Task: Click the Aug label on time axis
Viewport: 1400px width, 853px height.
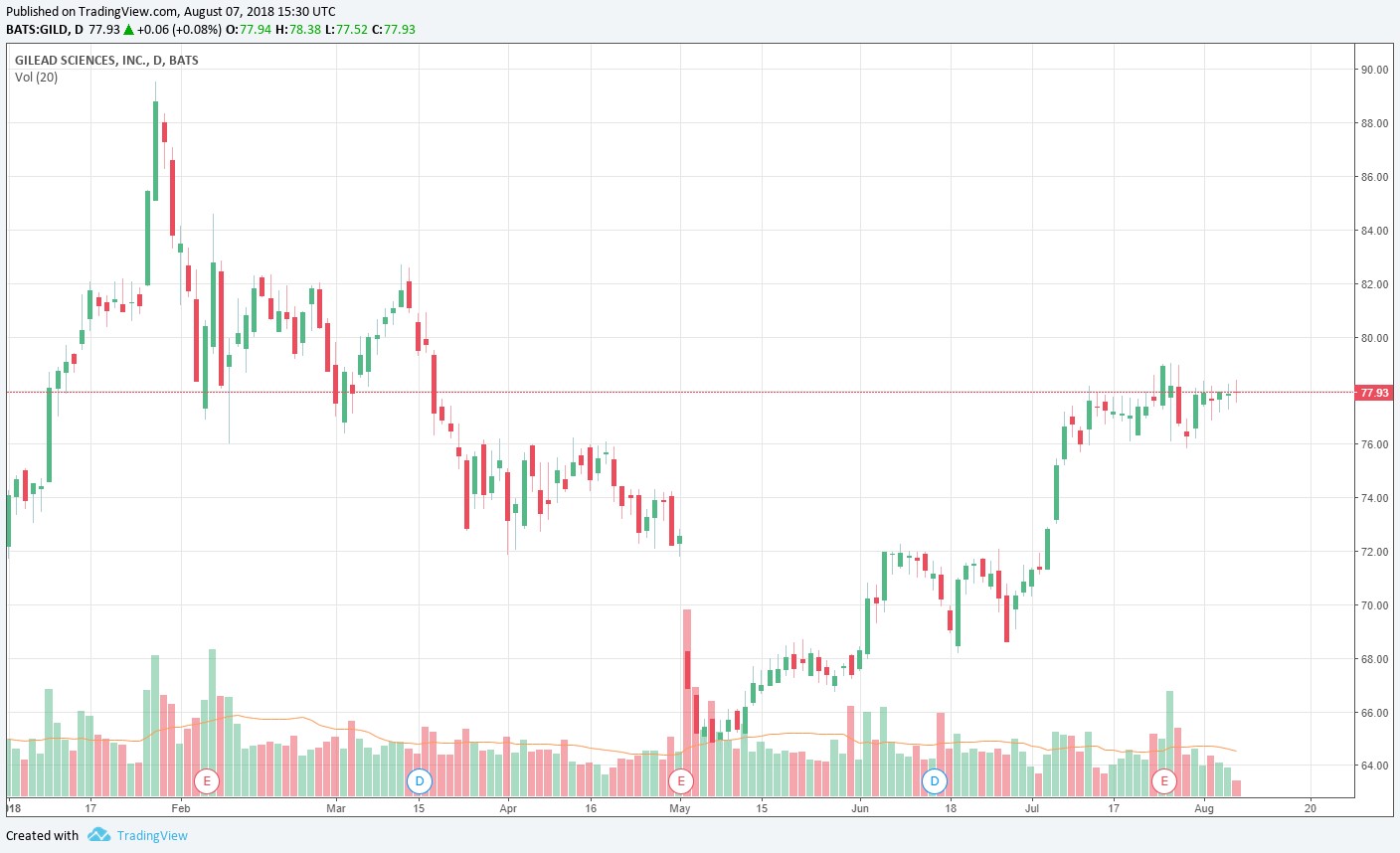Action: (x=1204, y=808)
